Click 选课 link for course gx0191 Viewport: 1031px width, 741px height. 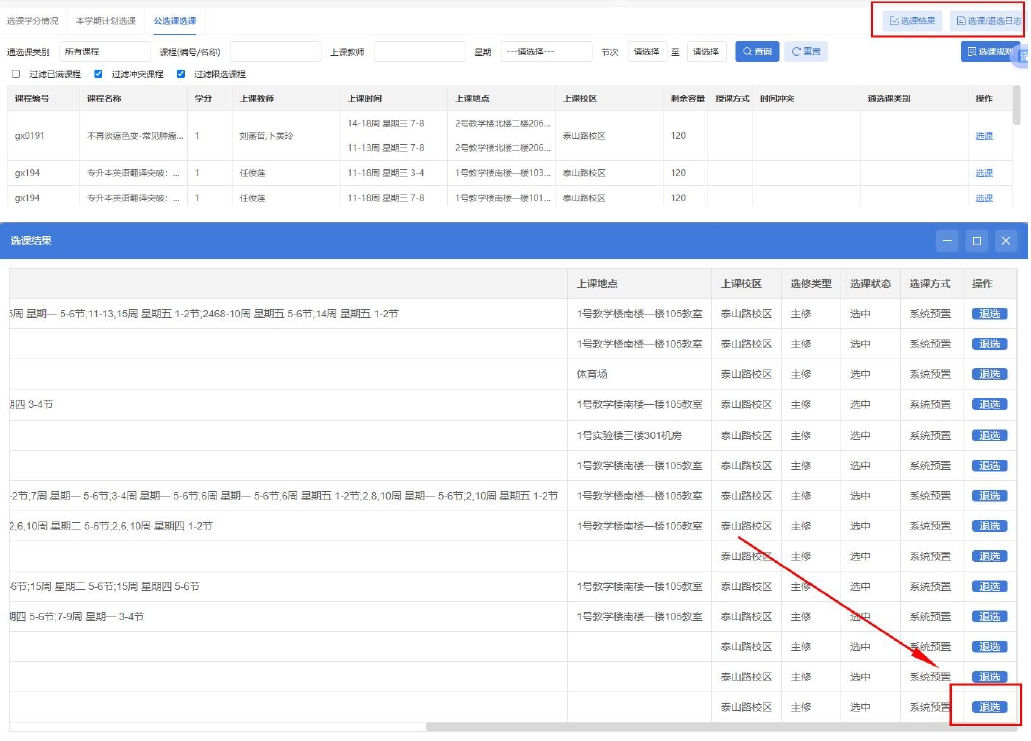(984, 136)
